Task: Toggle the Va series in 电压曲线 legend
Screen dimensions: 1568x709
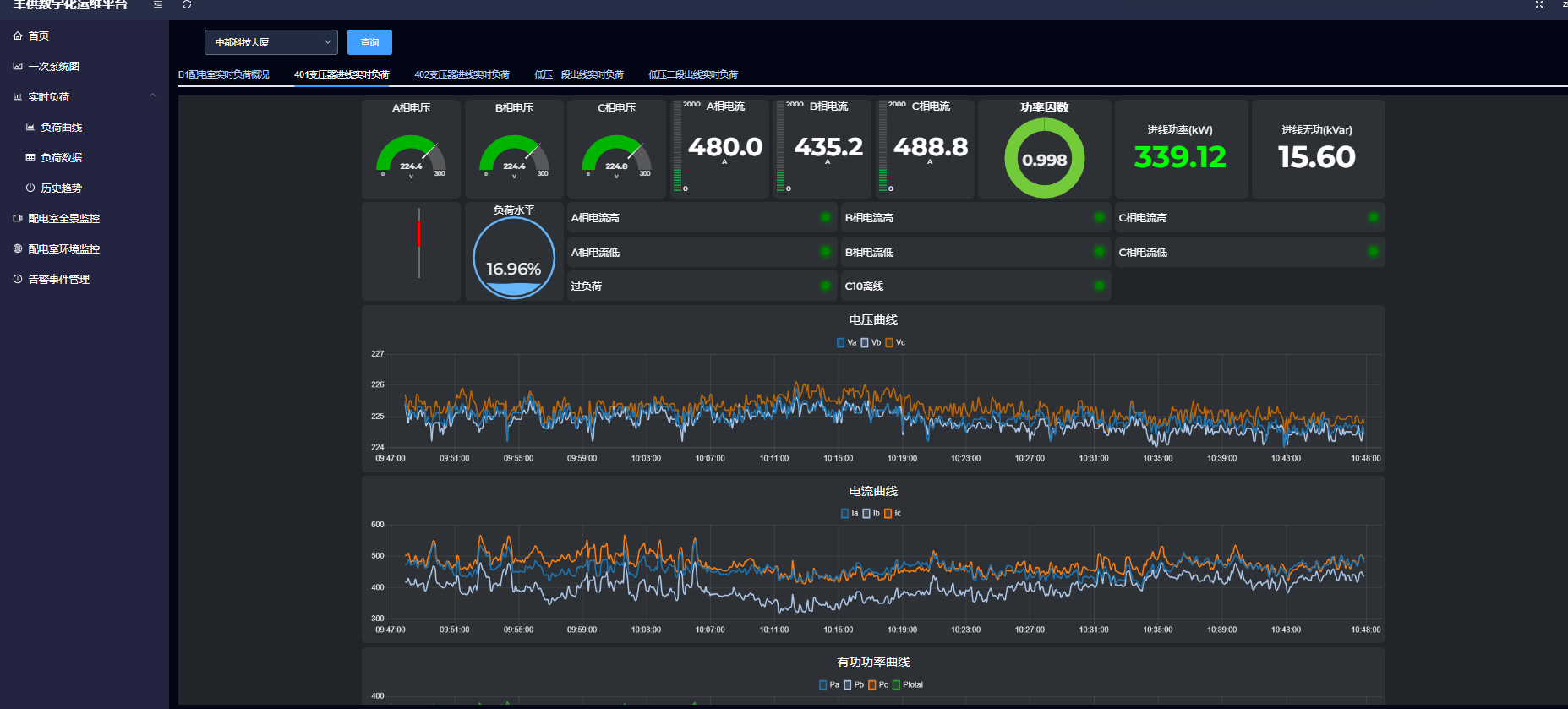Action: tap(846, 342)
